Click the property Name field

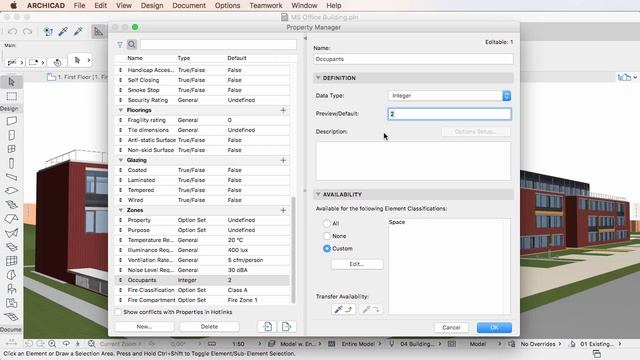pos(413,59)
